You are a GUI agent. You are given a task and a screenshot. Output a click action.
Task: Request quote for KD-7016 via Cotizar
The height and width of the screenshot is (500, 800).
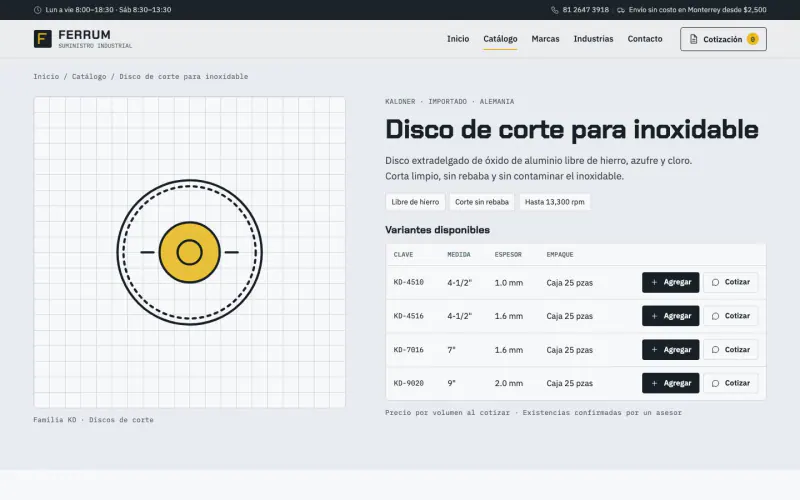click(x=731, y=349)
